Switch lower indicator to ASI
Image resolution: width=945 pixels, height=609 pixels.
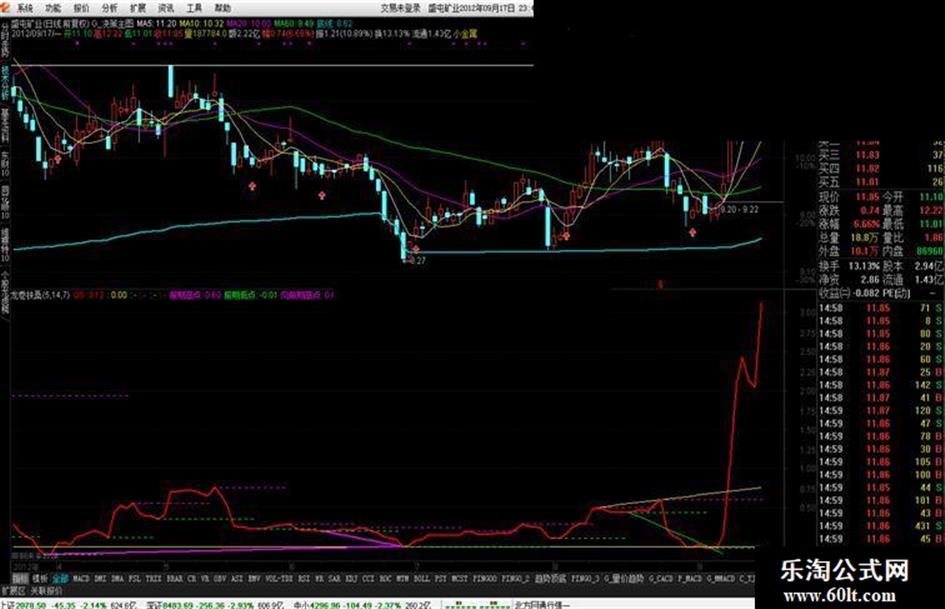tap(237, 578)
